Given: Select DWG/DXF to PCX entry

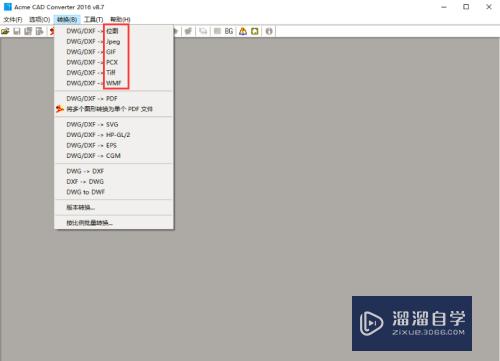Looking at the screenshot, I should [114, 62].
